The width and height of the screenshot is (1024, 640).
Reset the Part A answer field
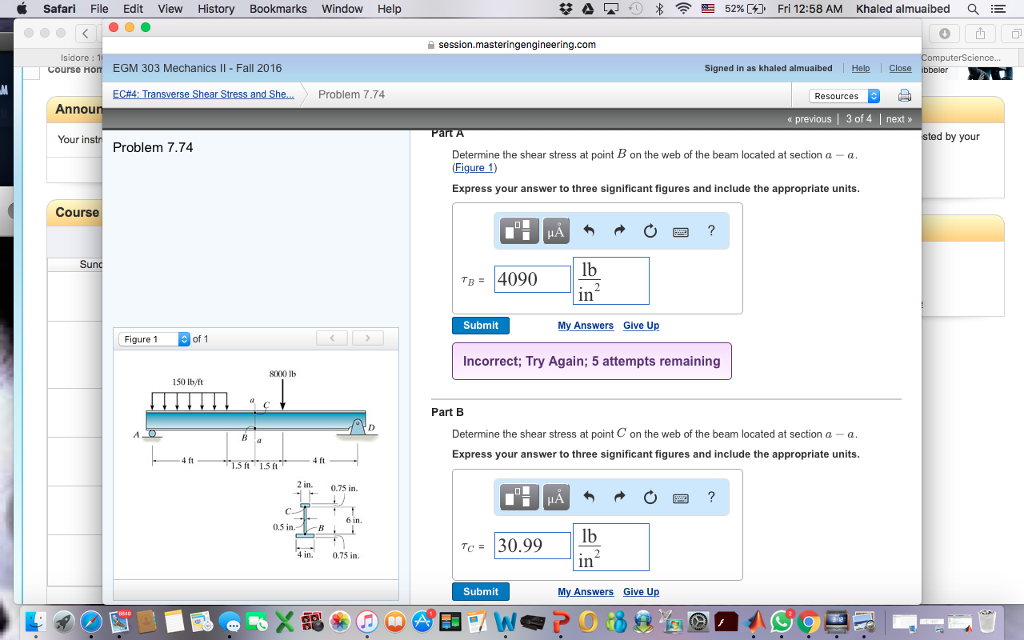[x=650, y=231]
